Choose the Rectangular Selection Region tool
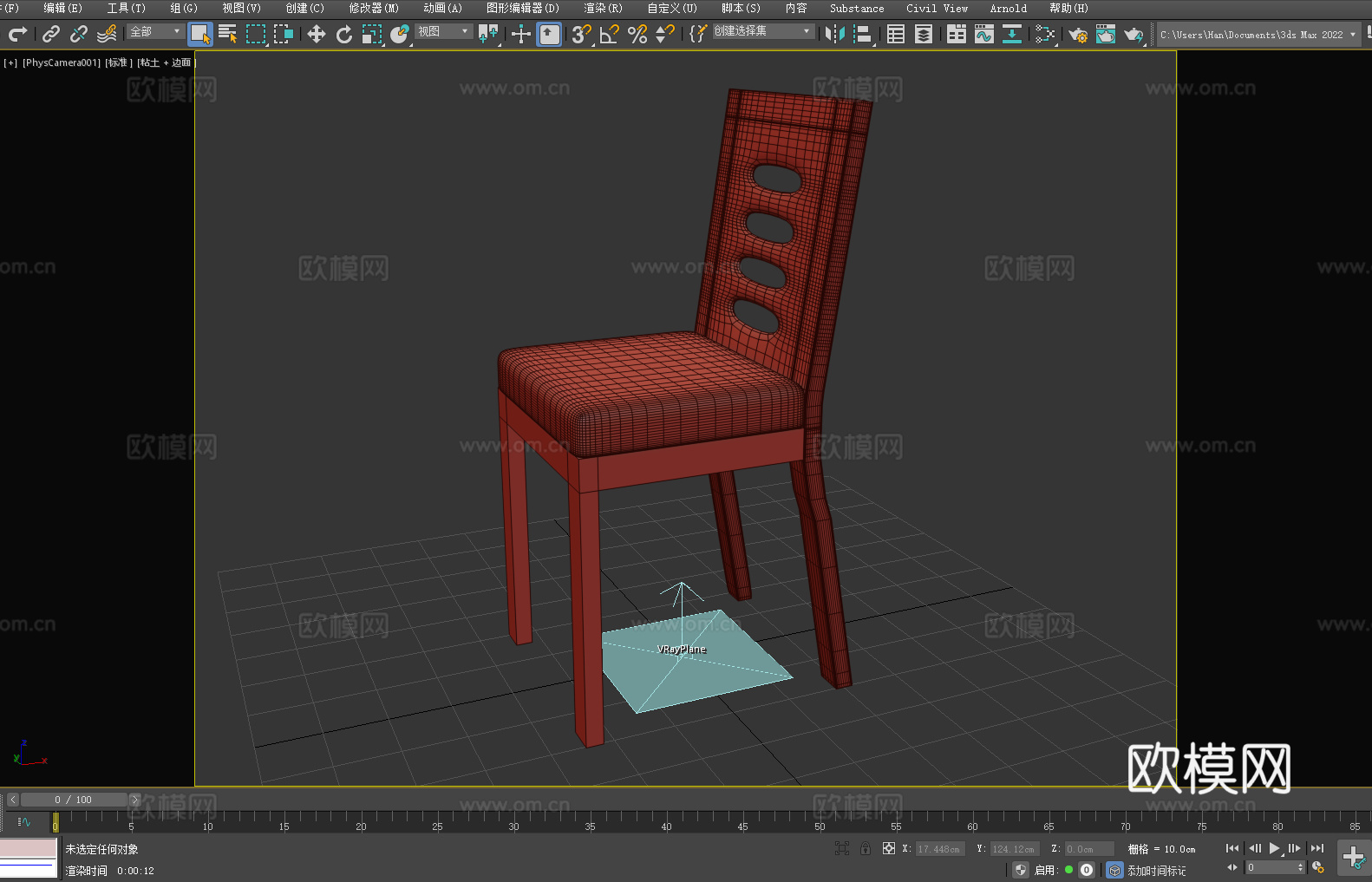This screenshot has height=882, width=1372. click(256, 34)
